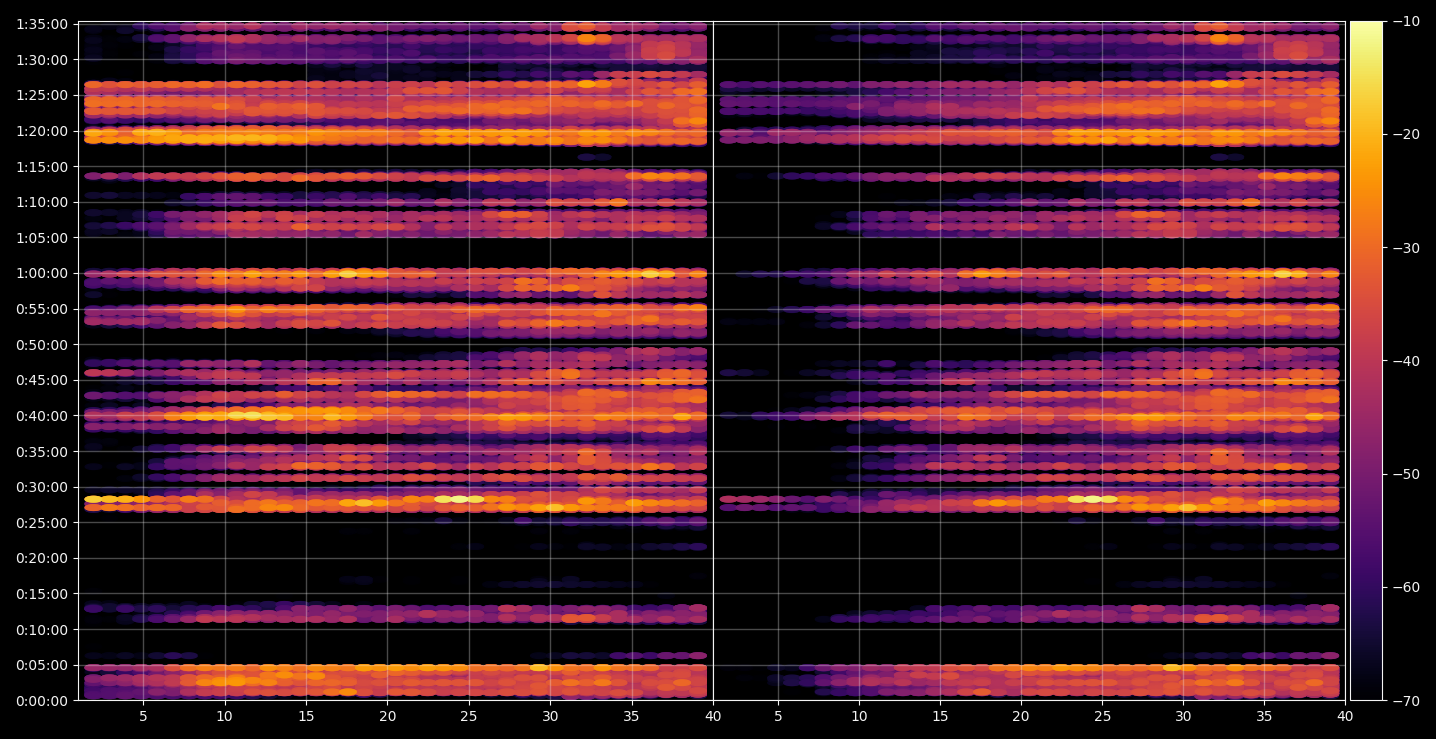Screen dimensions: 1436x739
Task: Click the −10 colorbar tick label
Action: (1407, 22)
